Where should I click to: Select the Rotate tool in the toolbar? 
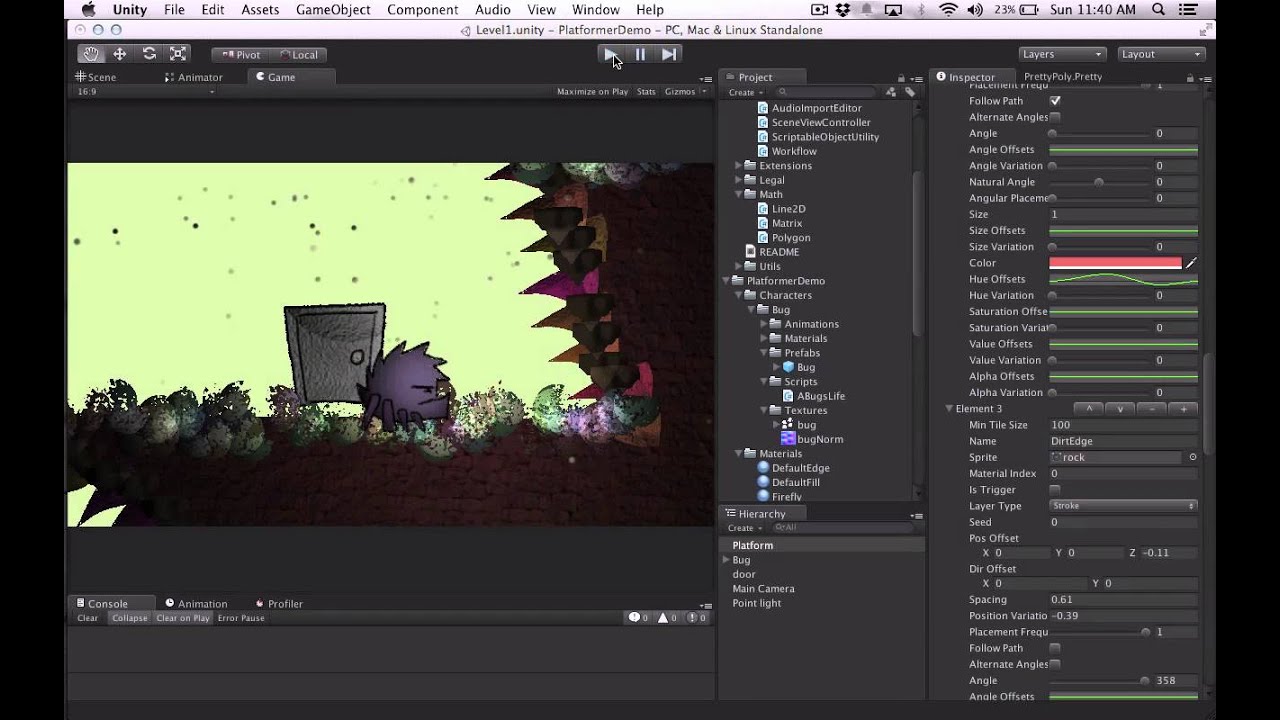point(149,54)
